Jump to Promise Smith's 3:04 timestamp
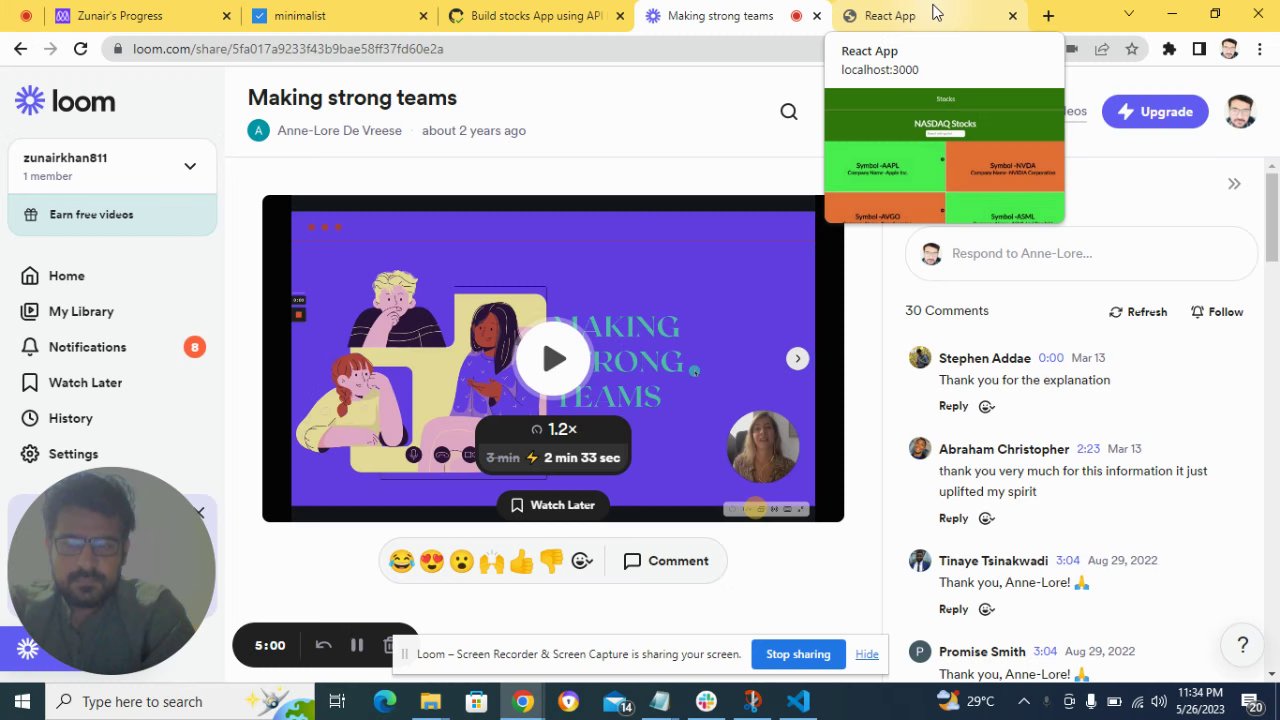 coord(1044,651)
